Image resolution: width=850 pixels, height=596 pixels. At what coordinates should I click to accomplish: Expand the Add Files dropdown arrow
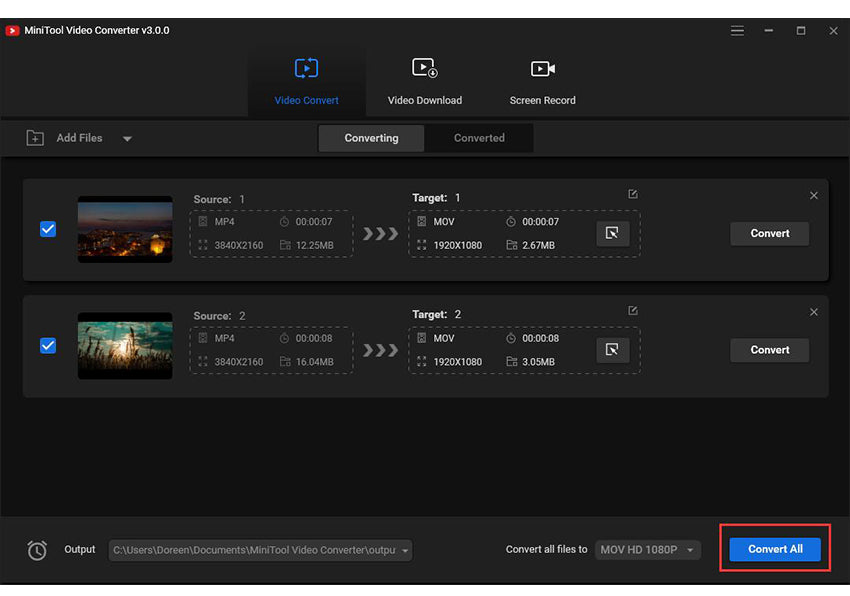tap(127, 139)
